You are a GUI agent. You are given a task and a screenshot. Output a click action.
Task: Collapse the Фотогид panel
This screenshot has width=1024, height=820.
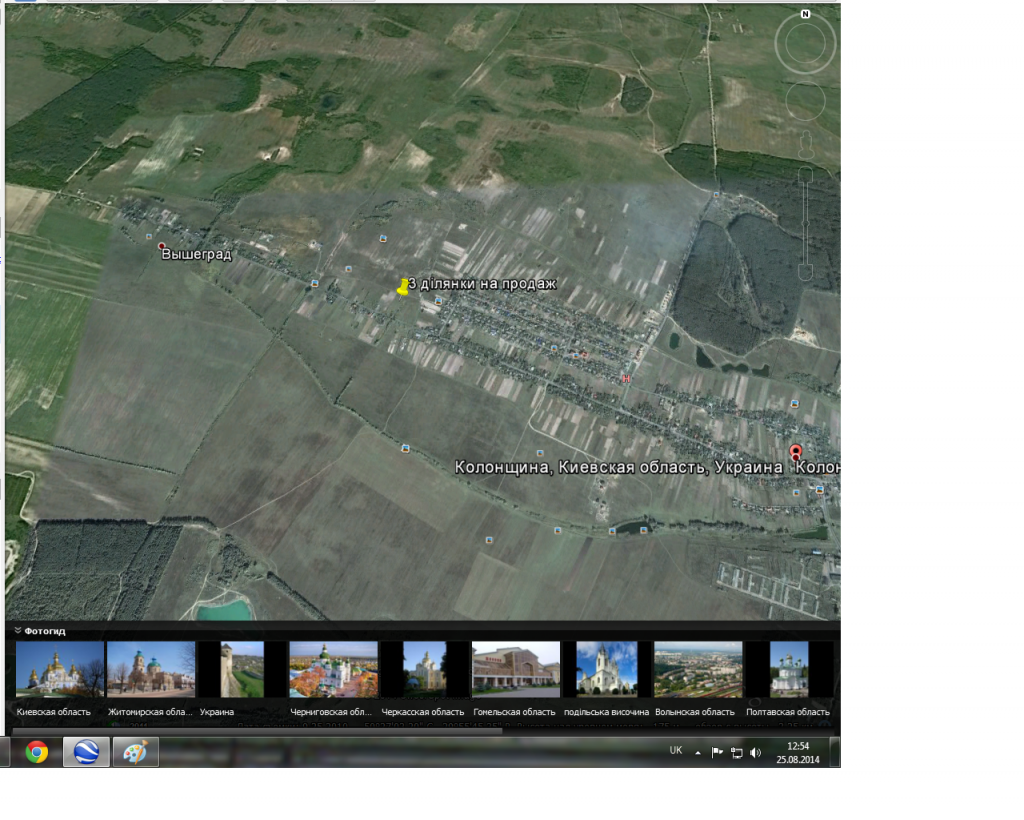[18, 631]
